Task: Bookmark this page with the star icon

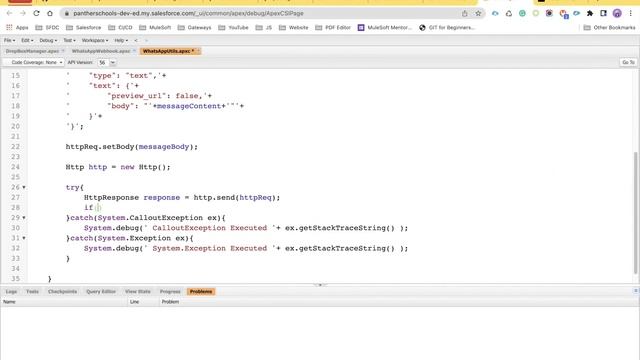Action: (x=478, y=13)
